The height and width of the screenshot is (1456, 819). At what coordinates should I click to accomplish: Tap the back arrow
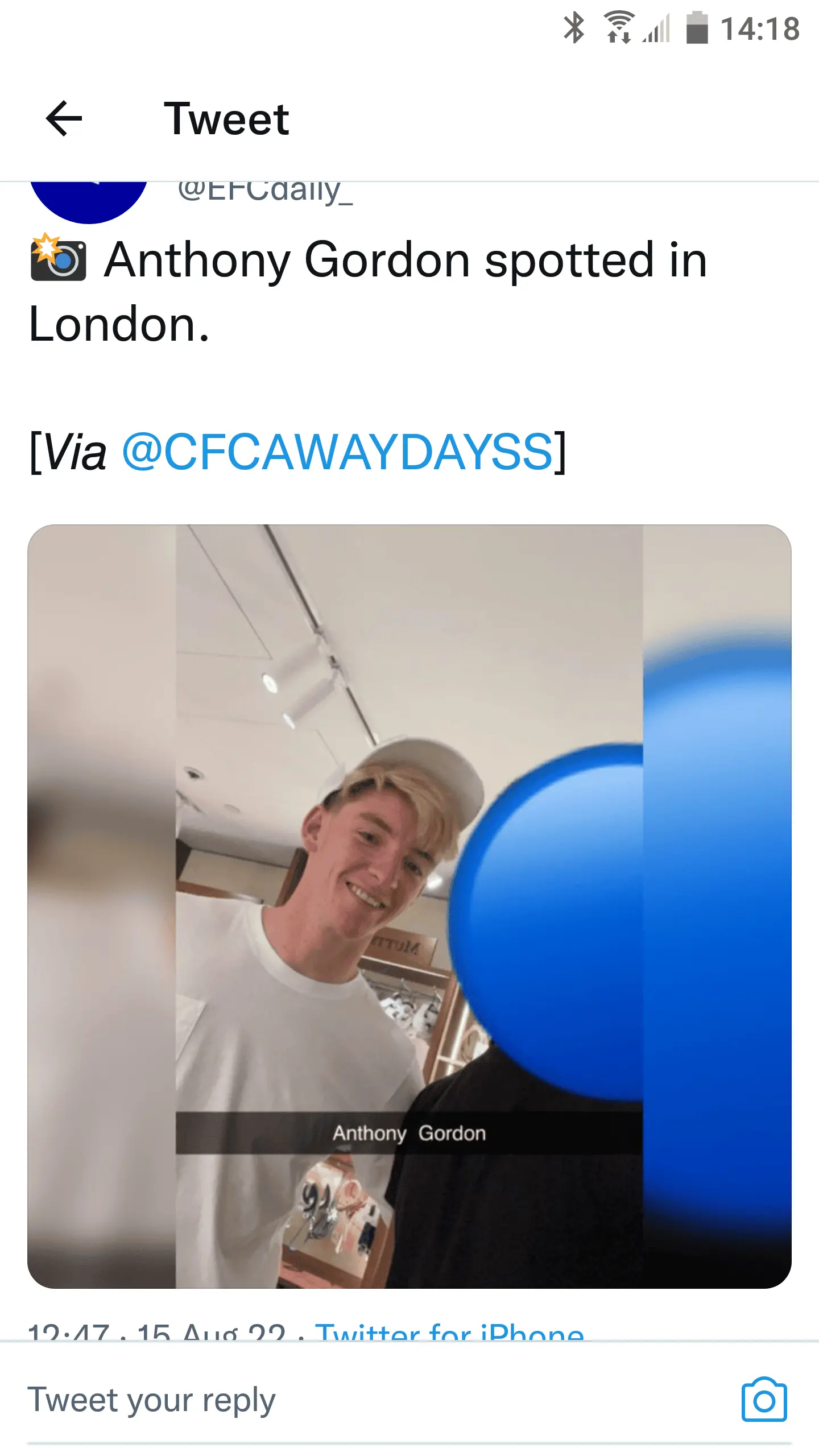click(x=64, y=118)
